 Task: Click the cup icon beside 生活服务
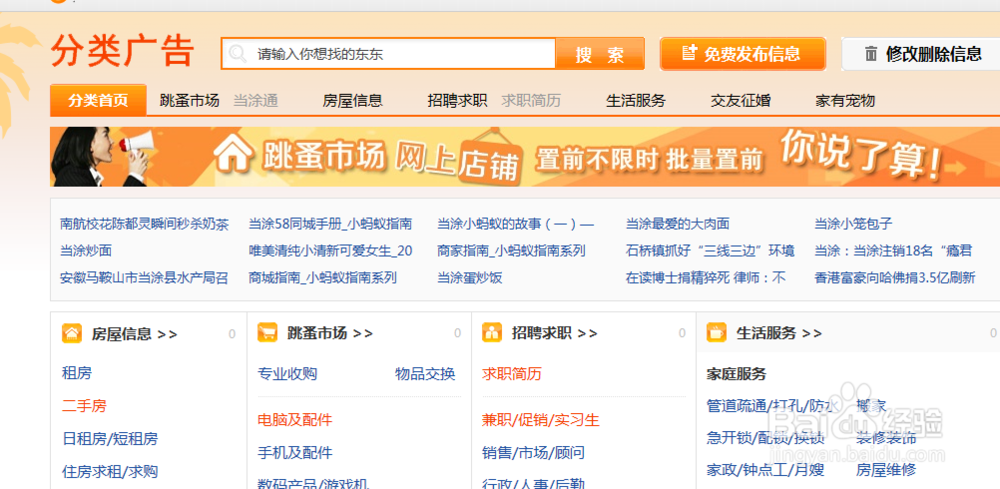click(x=717, y=333)
